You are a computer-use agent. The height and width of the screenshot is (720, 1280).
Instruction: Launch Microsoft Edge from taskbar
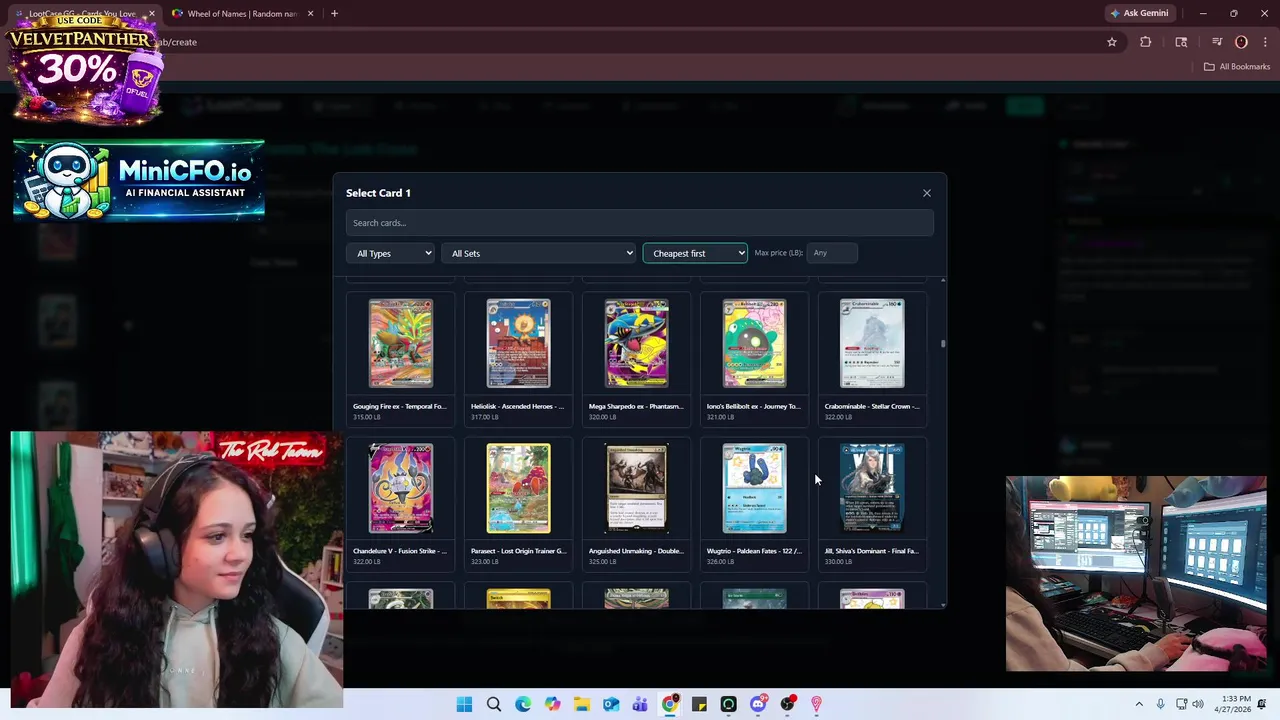[523, 705]
